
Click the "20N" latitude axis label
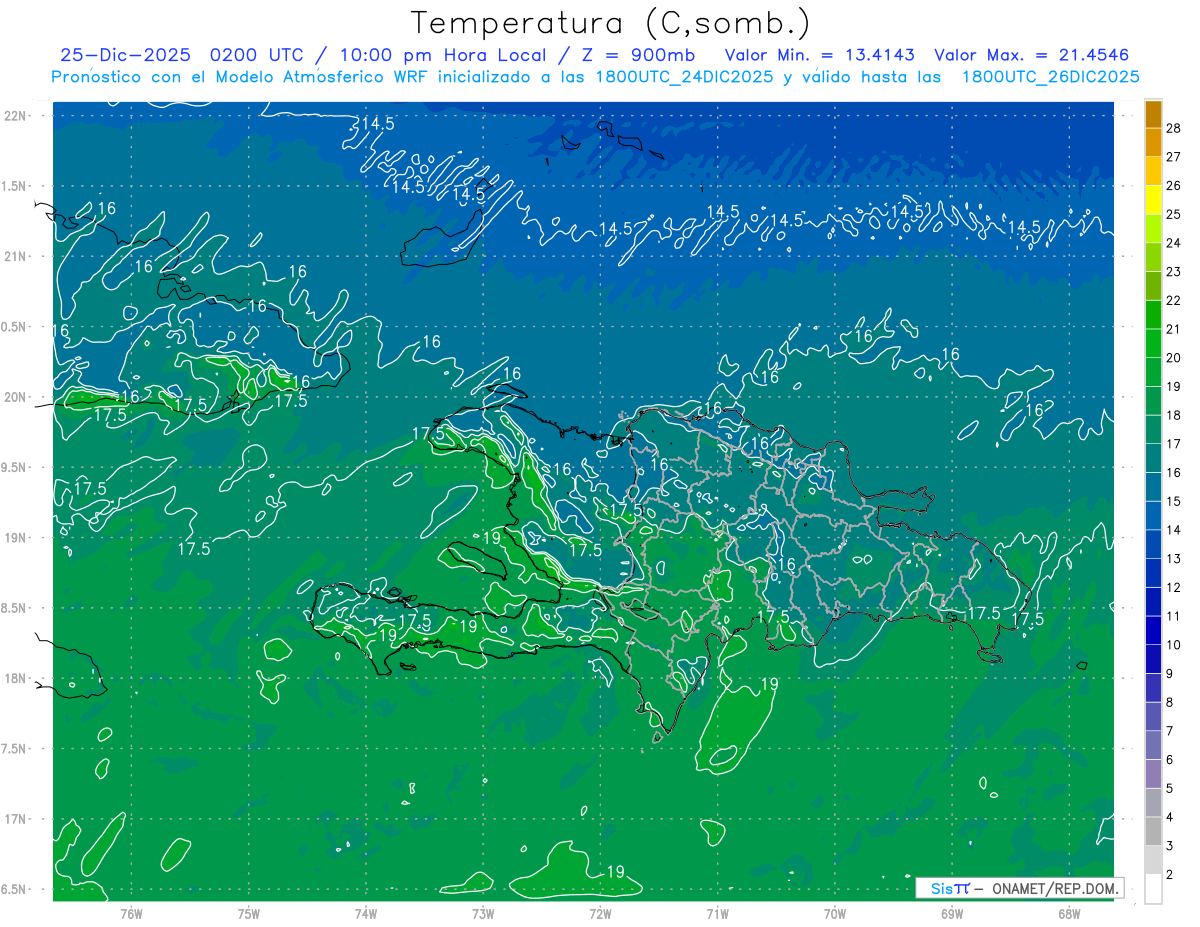[17, 397]
